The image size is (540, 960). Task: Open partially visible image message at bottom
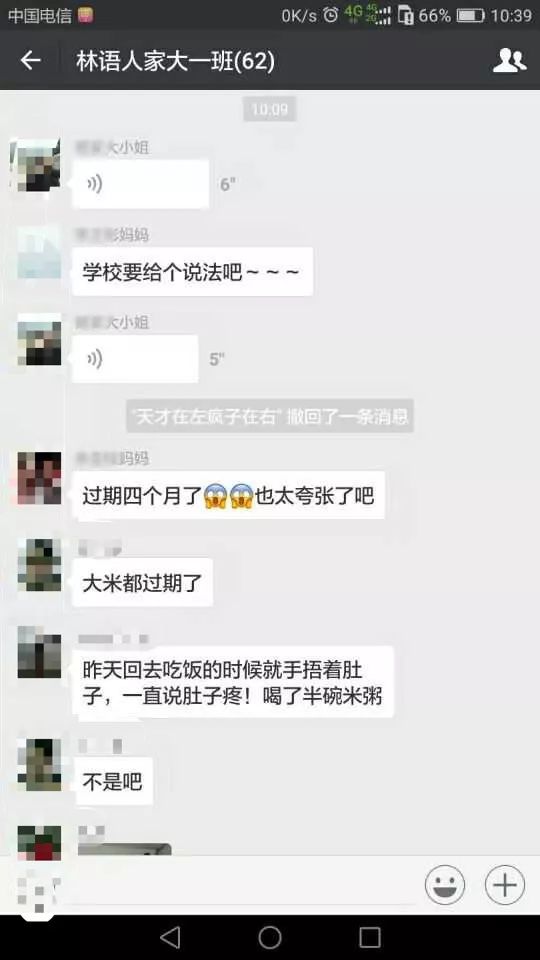pos(124,849)
